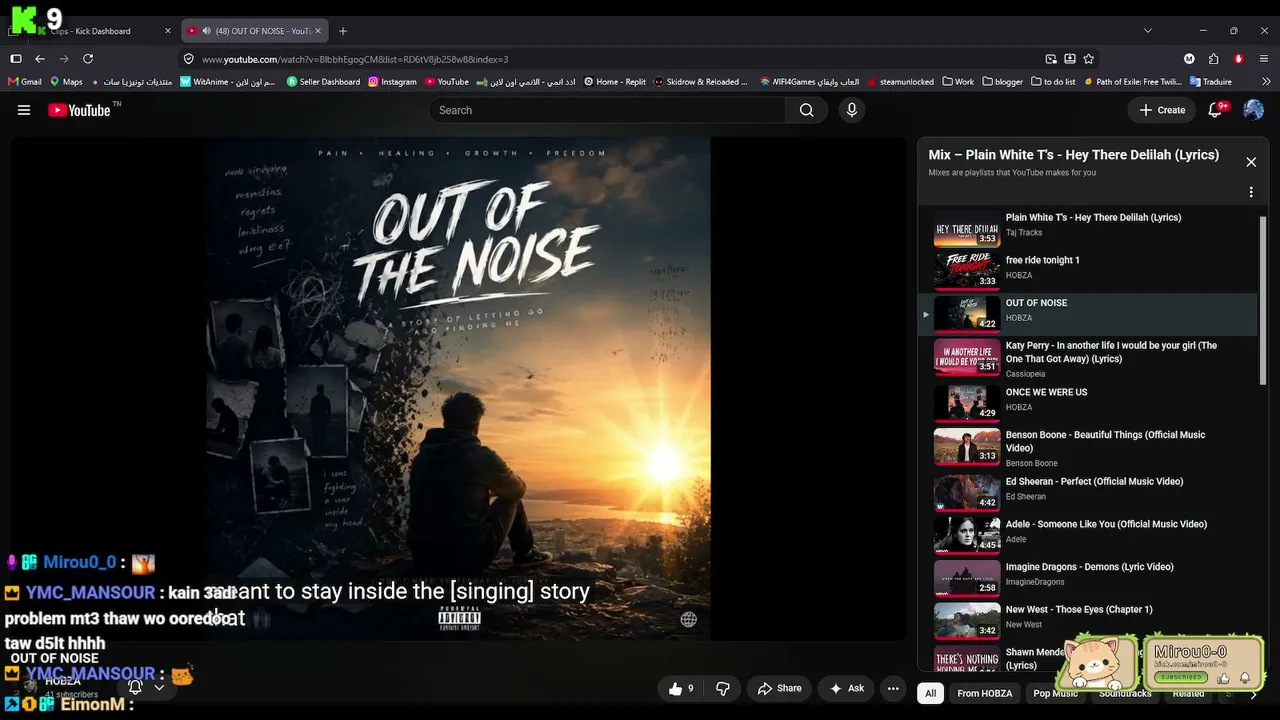
Task: Start voice search with the microphone icon
Action: [x=852, y=110]
